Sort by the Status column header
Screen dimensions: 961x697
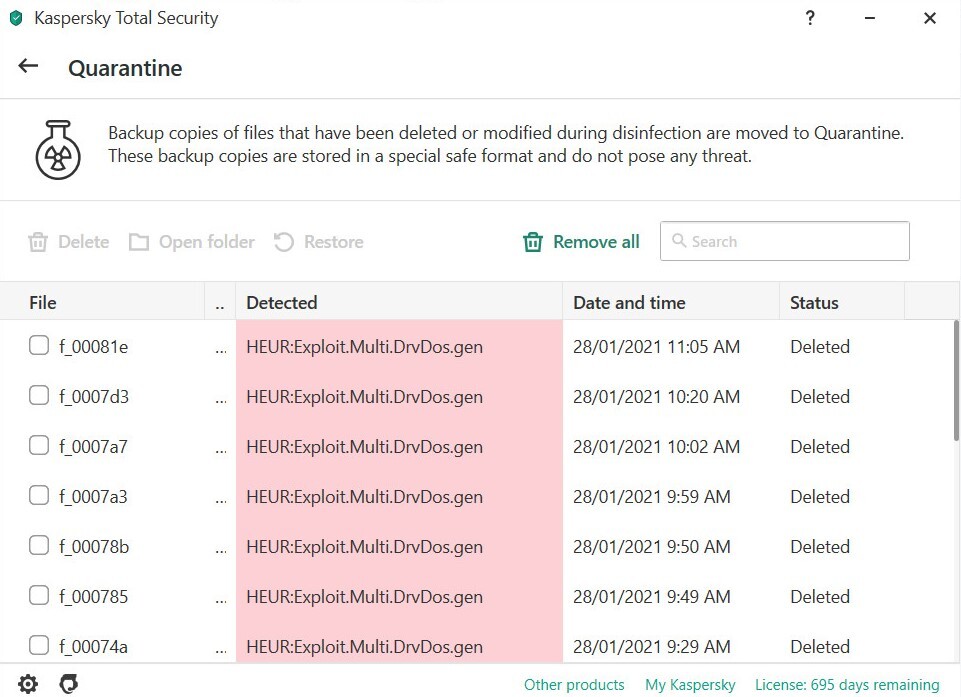(842, 302)
